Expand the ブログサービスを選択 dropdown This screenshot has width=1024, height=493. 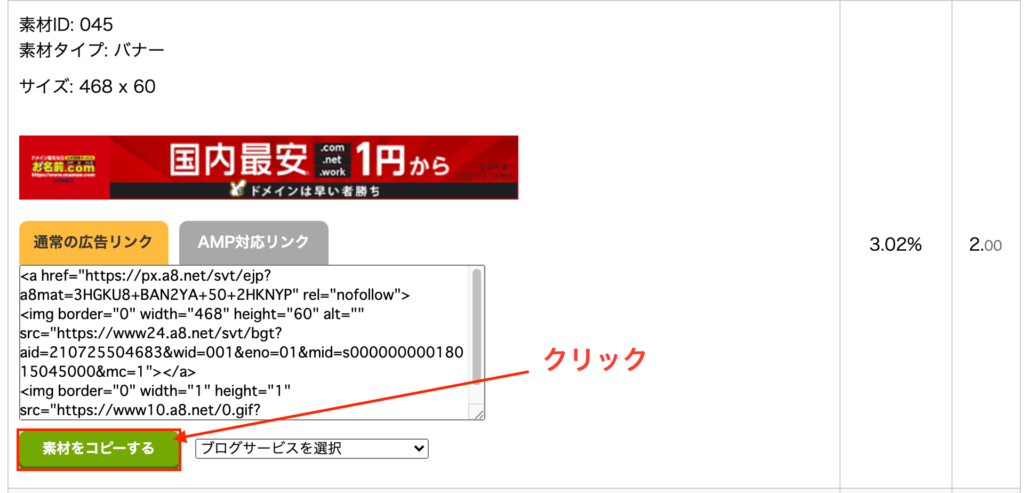311,449
